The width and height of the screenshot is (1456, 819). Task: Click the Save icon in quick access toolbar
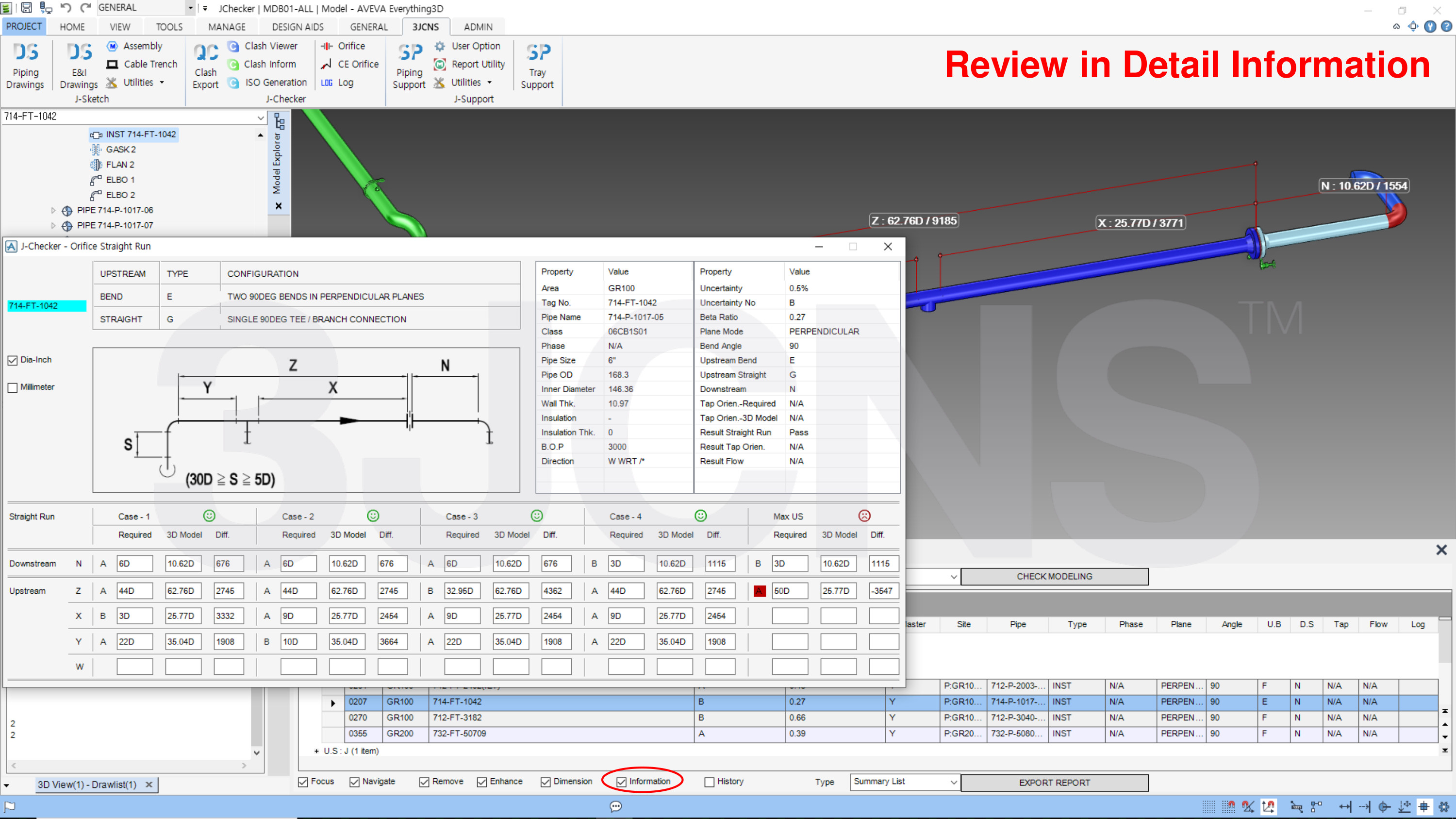point(26,8)
